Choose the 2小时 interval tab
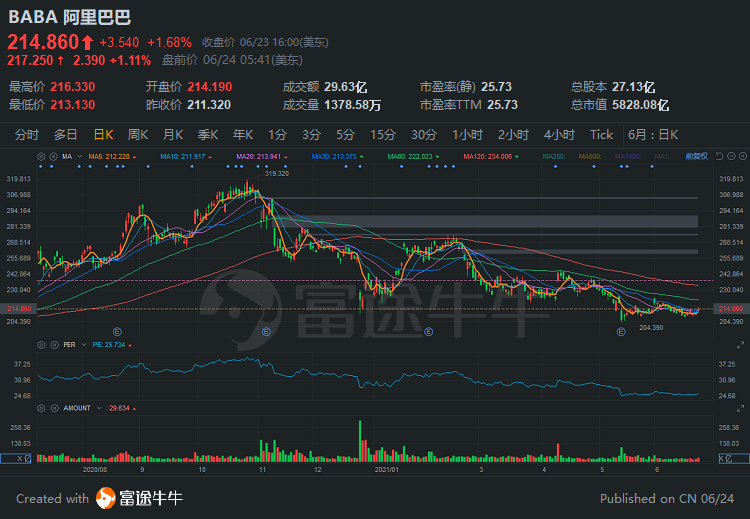Image resolution: width=750 pixels, height=519 pixels. click(513, 135)
